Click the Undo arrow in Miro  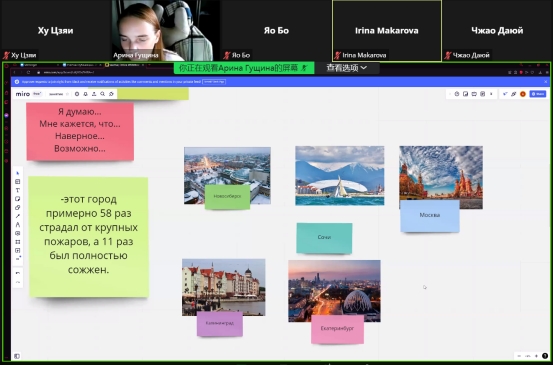coord(18,273)
